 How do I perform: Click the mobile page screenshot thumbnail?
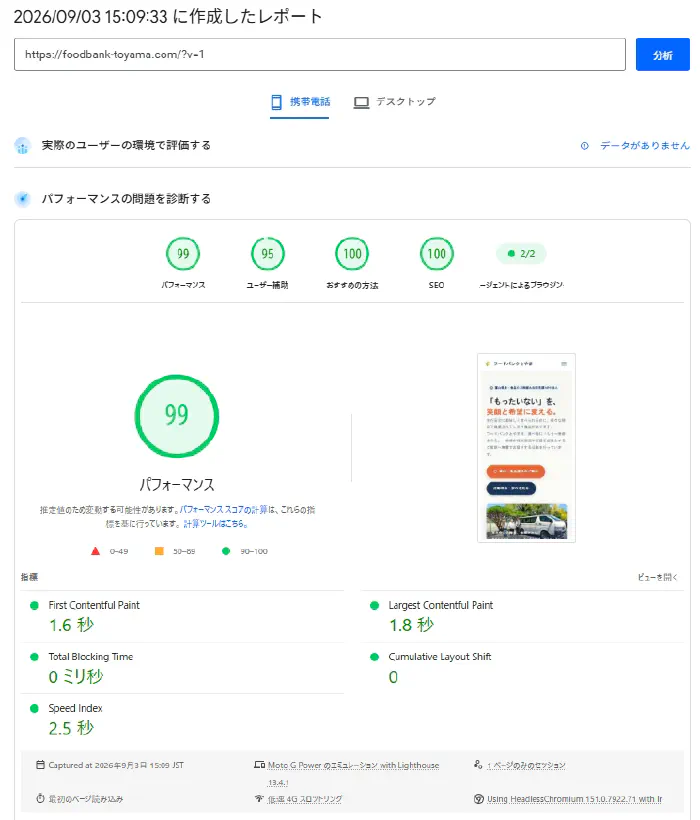point(526,448)
